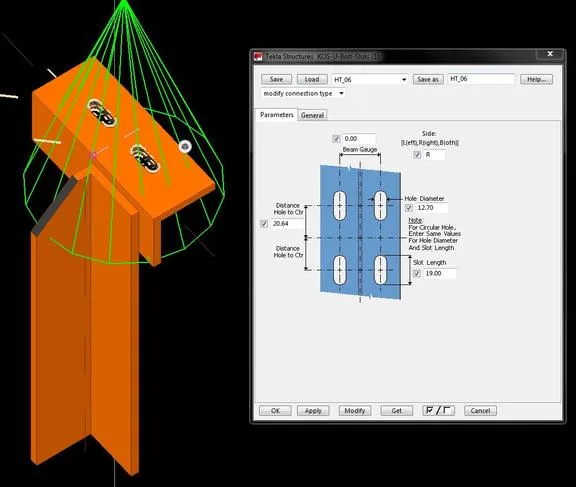Toggle the Distance Hole to Ctr checkbox

coord(264,223)
